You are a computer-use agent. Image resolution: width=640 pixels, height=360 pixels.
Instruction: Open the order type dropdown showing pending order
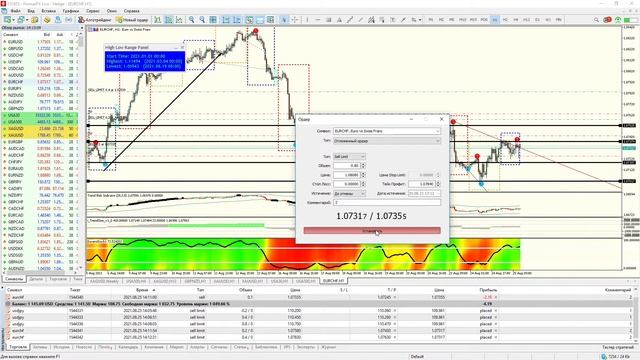(387, 141)
